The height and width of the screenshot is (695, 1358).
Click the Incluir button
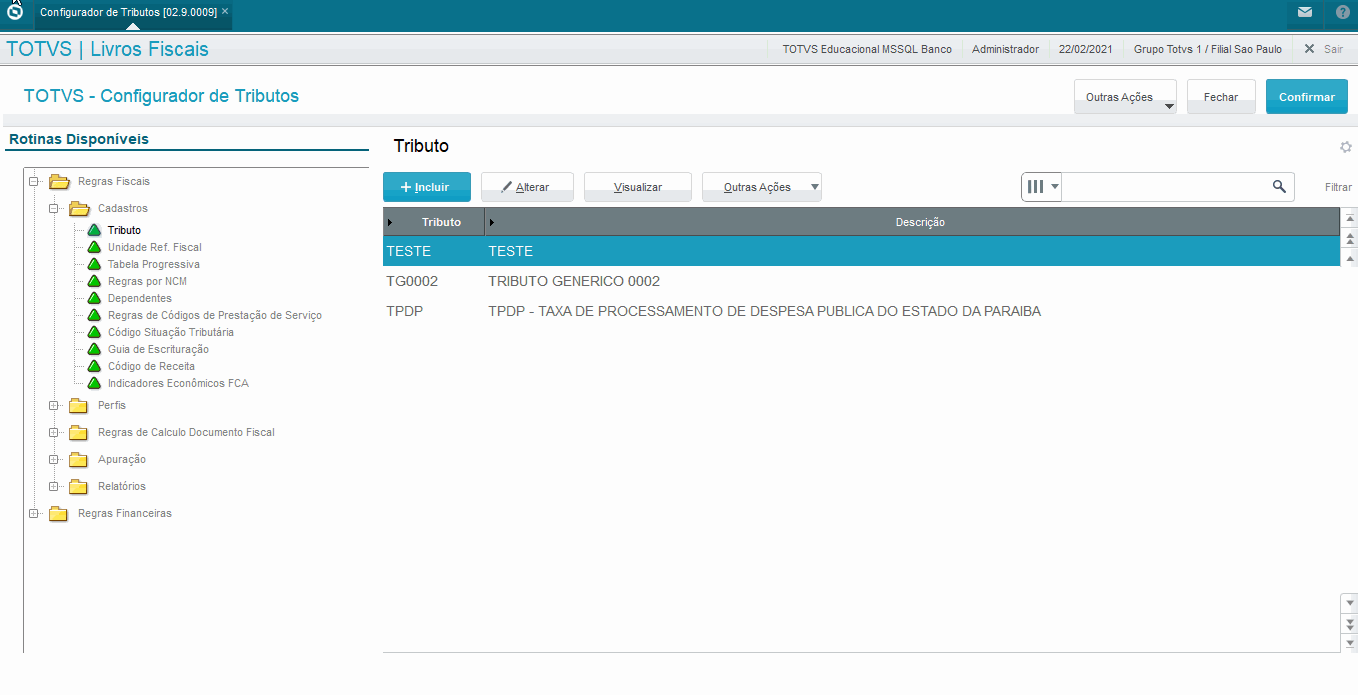click(x=427, y=187)
